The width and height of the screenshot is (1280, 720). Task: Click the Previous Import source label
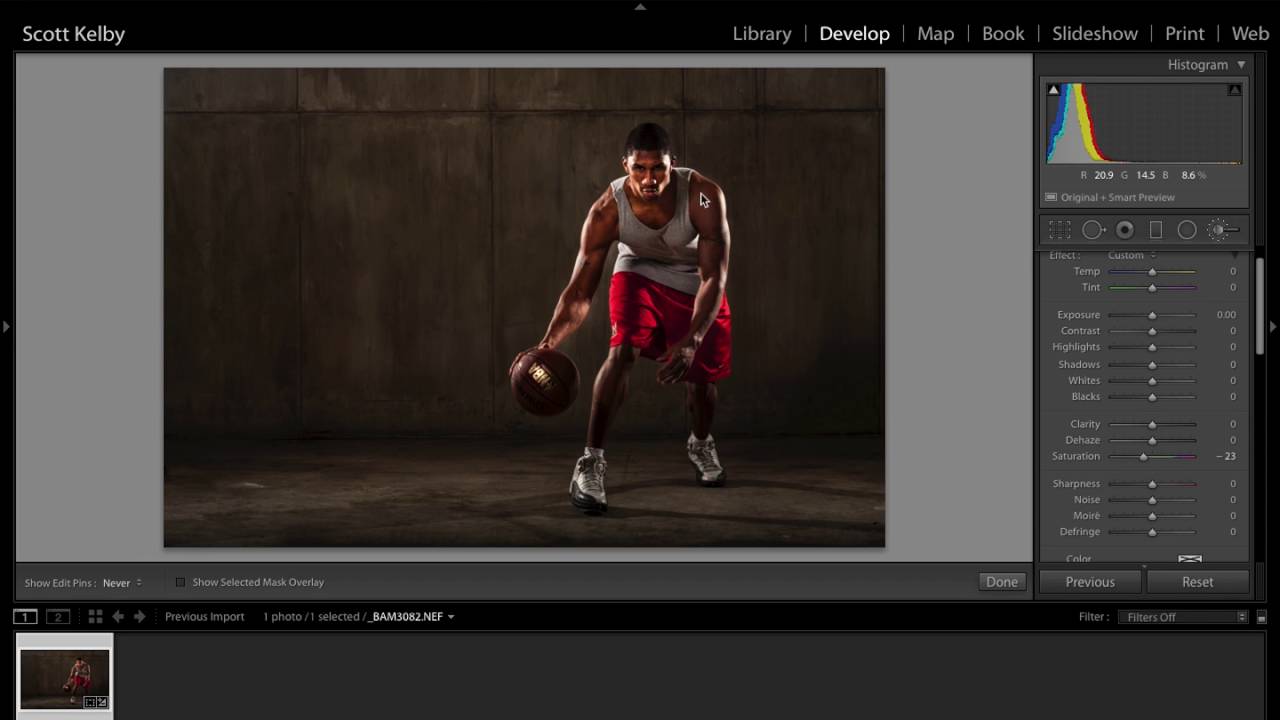point(205,617)
